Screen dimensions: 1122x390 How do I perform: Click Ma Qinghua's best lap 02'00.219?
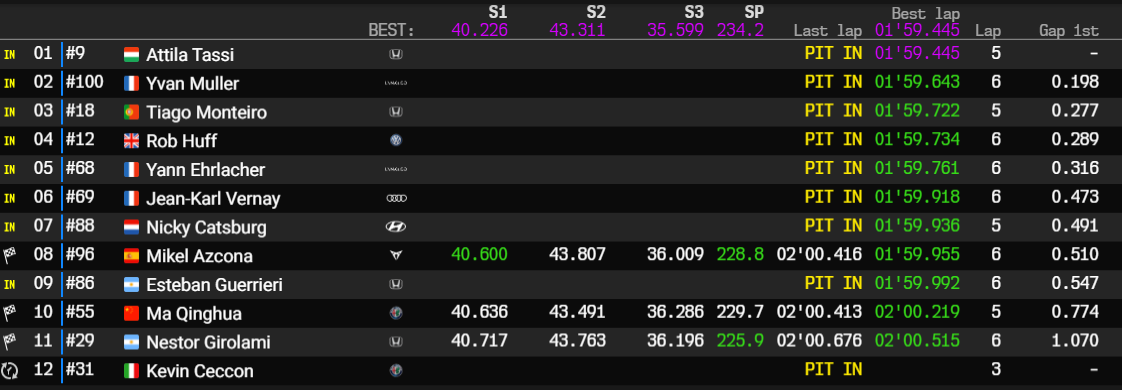click(917, 313)
